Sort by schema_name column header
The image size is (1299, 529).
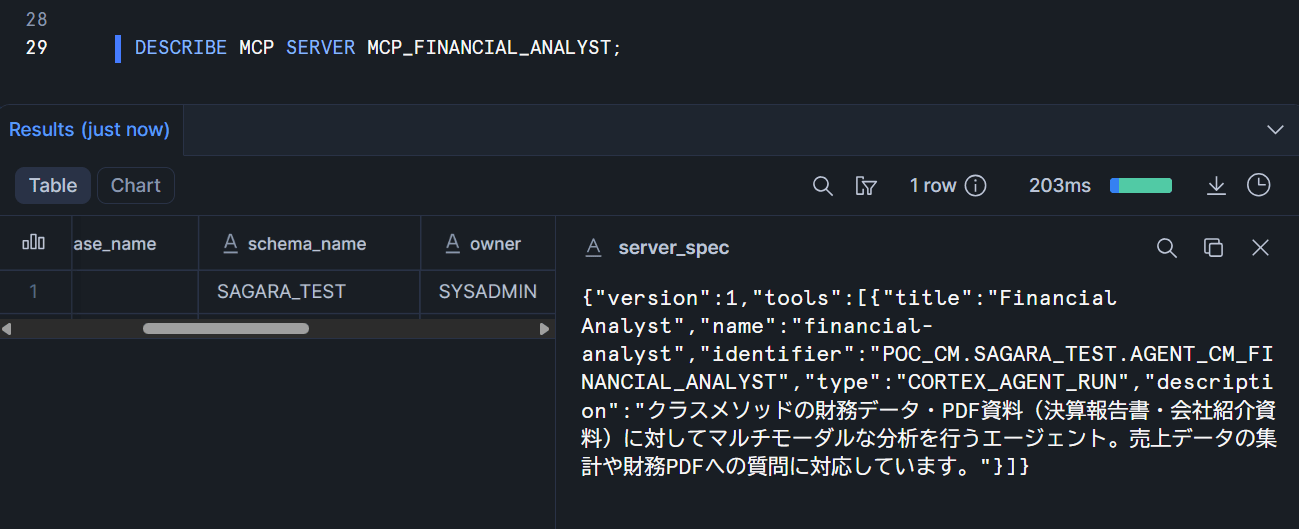(x=306, y=244)
